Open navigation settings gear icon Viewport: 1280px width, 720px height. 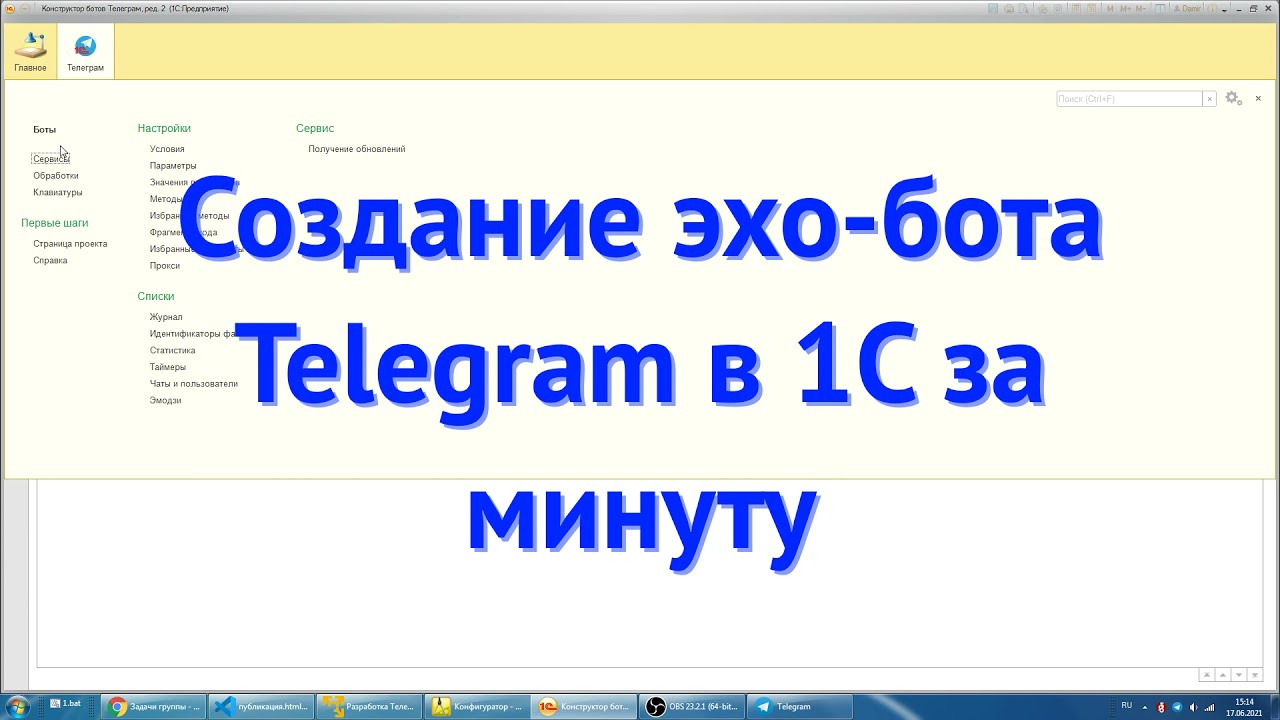click(1233, 98)
